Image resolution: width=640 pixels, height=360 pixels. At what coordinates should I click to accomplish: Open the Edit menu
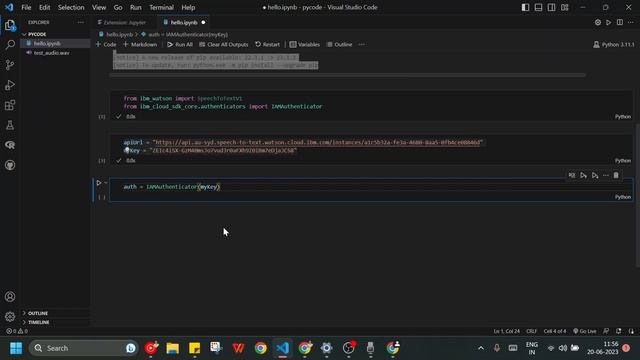44,7
